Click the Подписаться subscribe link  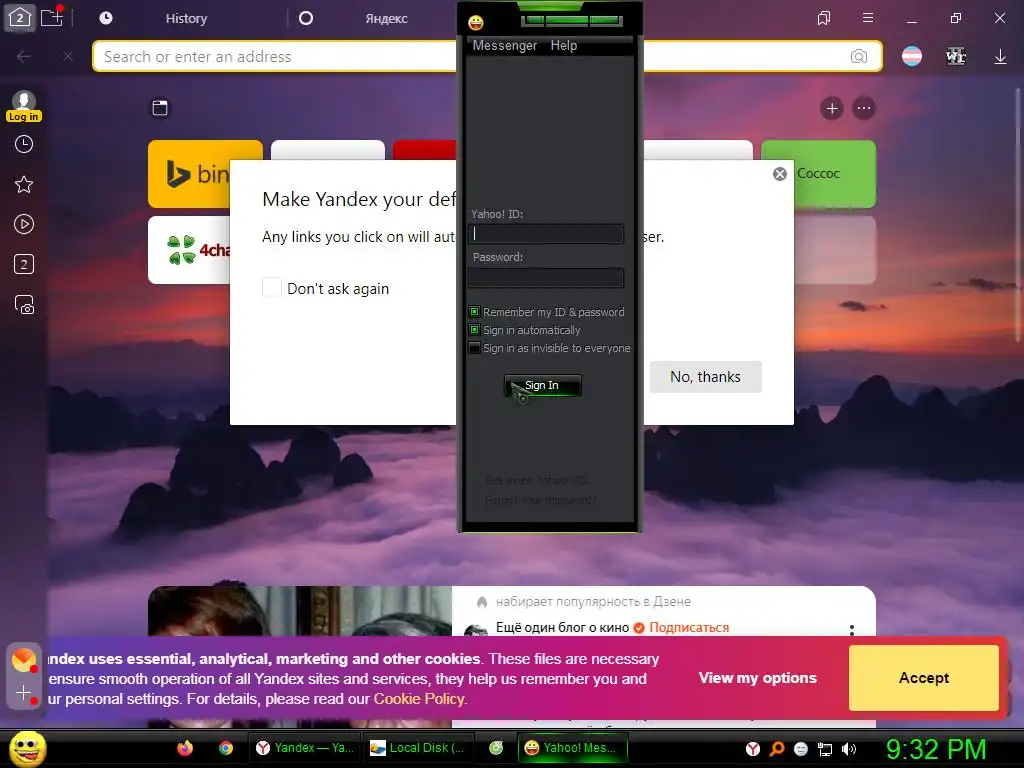689,628
